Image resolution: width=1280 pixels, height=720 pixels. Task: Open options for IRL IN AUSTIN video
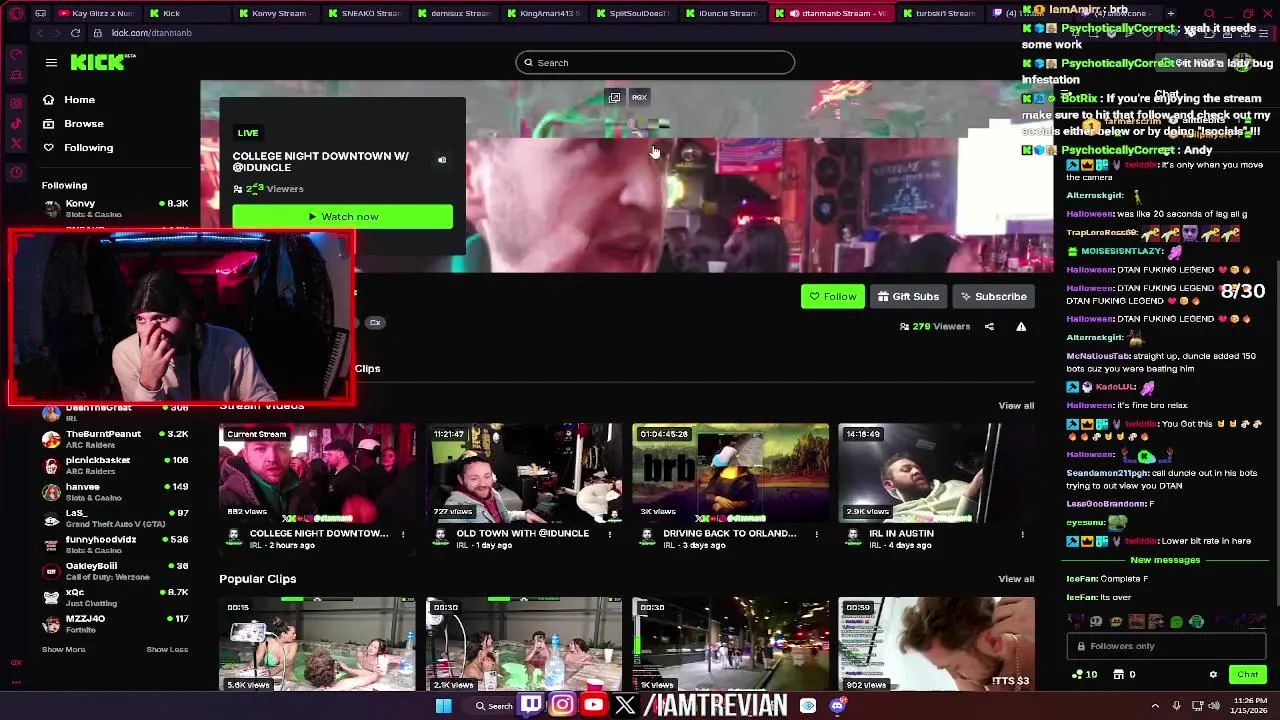tap(1022, 534)
